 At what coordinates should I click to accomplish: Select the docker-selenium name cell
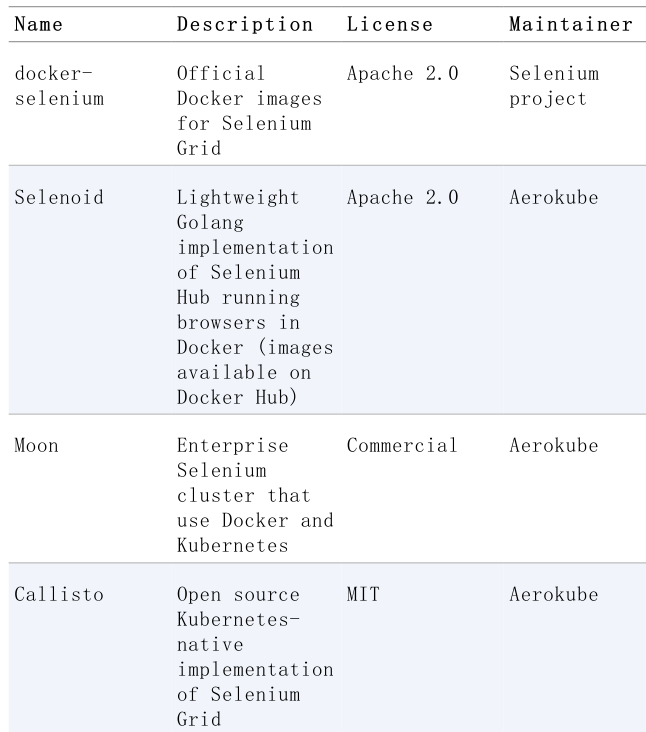coord(59,86)
